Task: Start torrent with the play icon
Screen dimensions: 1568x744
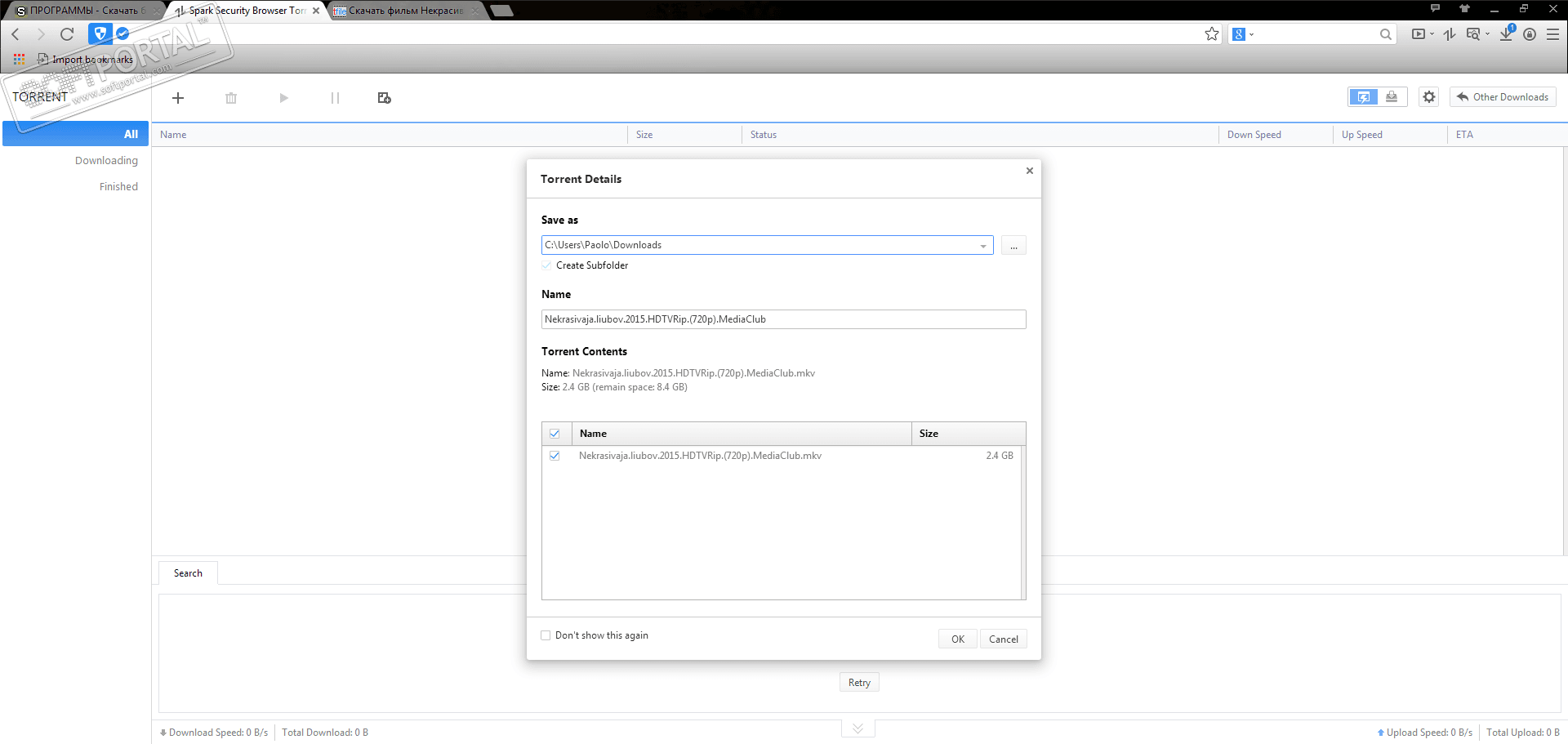Action: tap(283, 98)
